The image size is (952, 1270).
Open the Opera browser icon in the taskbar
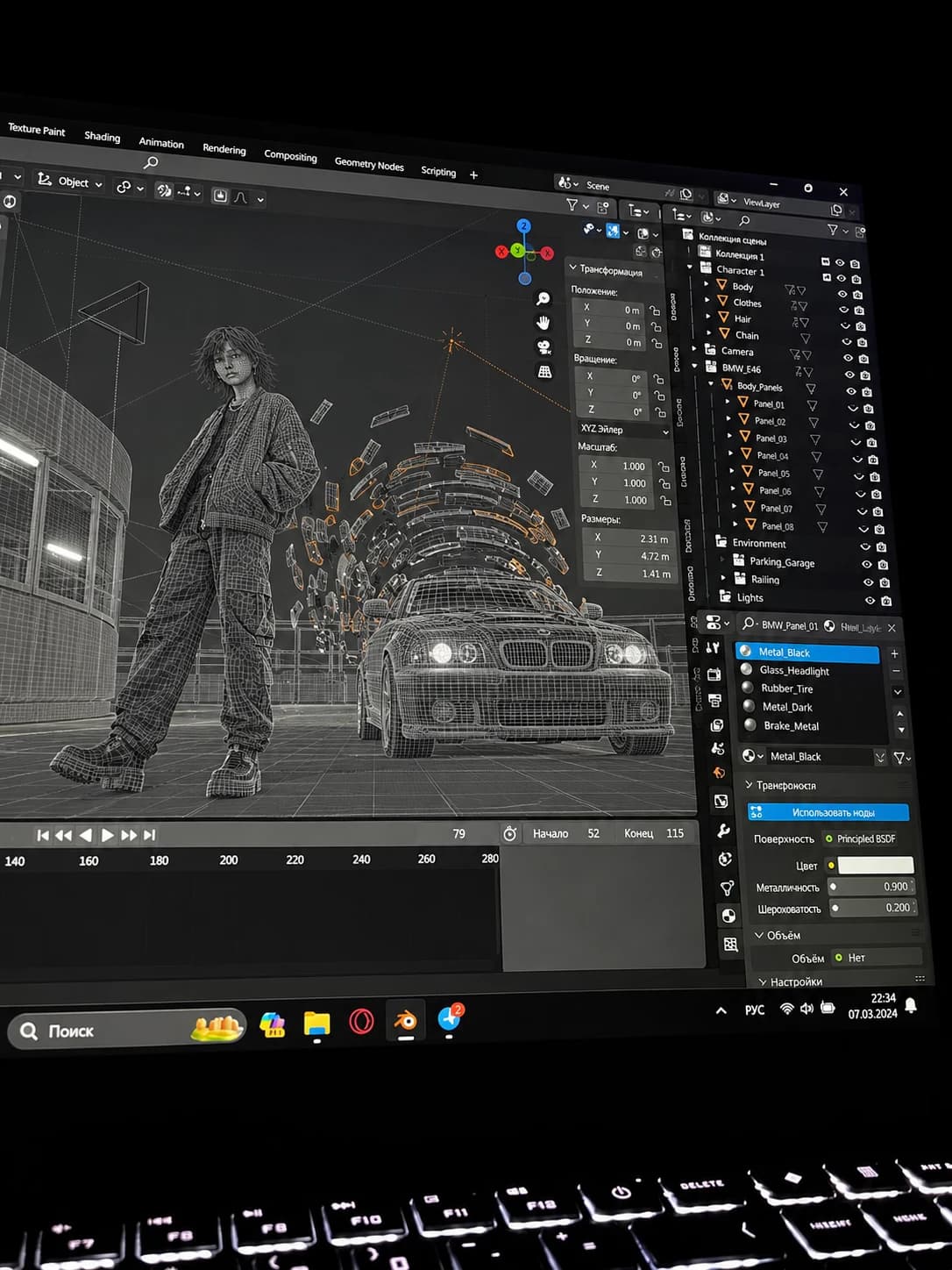pyautogui.click(x=361, y=1022)
